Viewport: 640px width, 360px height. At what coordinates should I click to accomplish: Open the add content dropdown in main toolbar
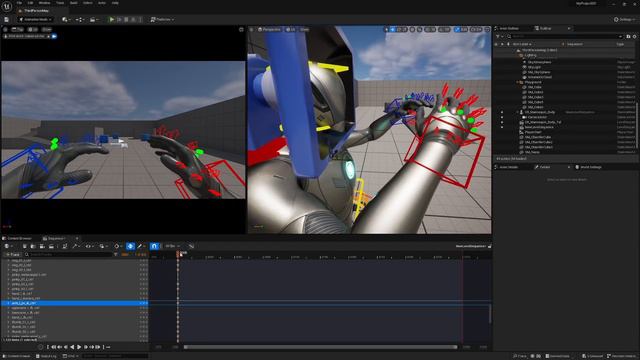66,20
